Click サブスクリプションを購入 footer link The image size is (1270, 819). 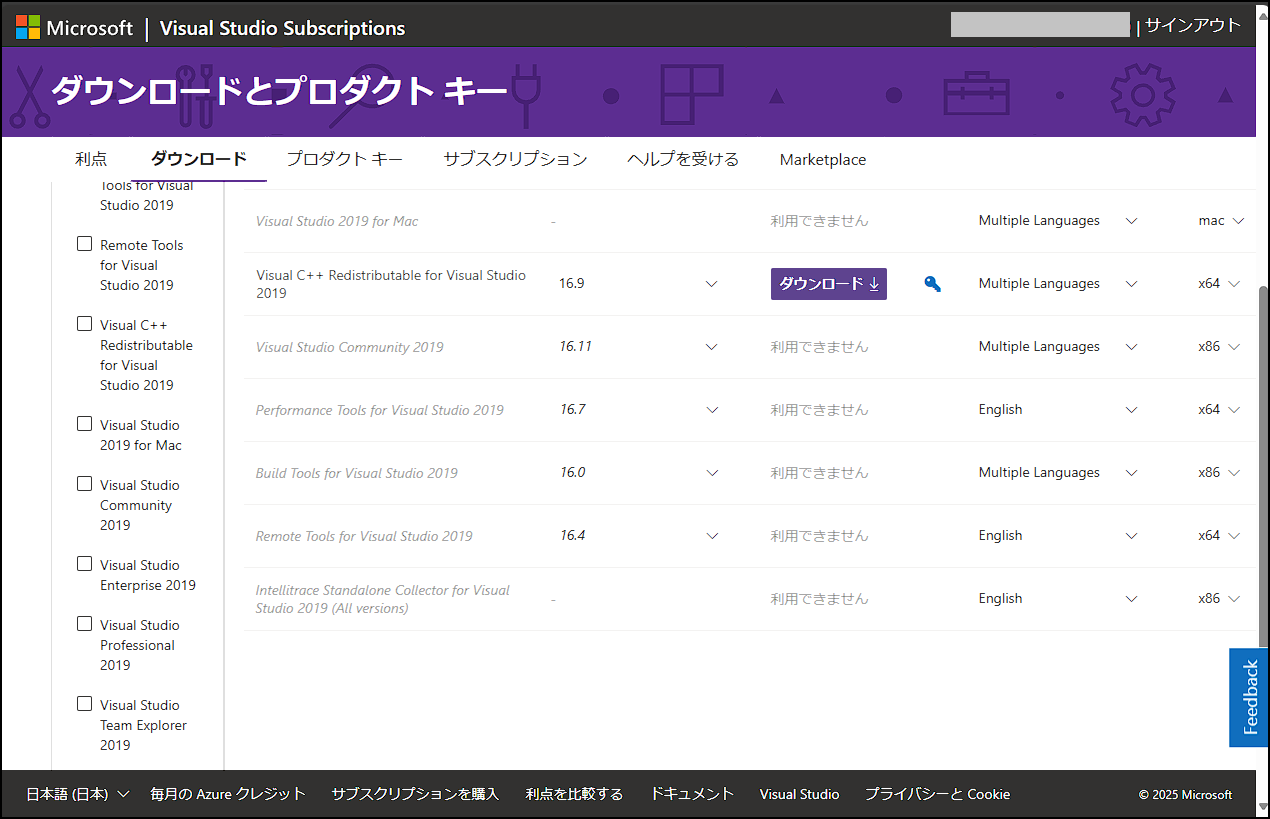(415, 794)
